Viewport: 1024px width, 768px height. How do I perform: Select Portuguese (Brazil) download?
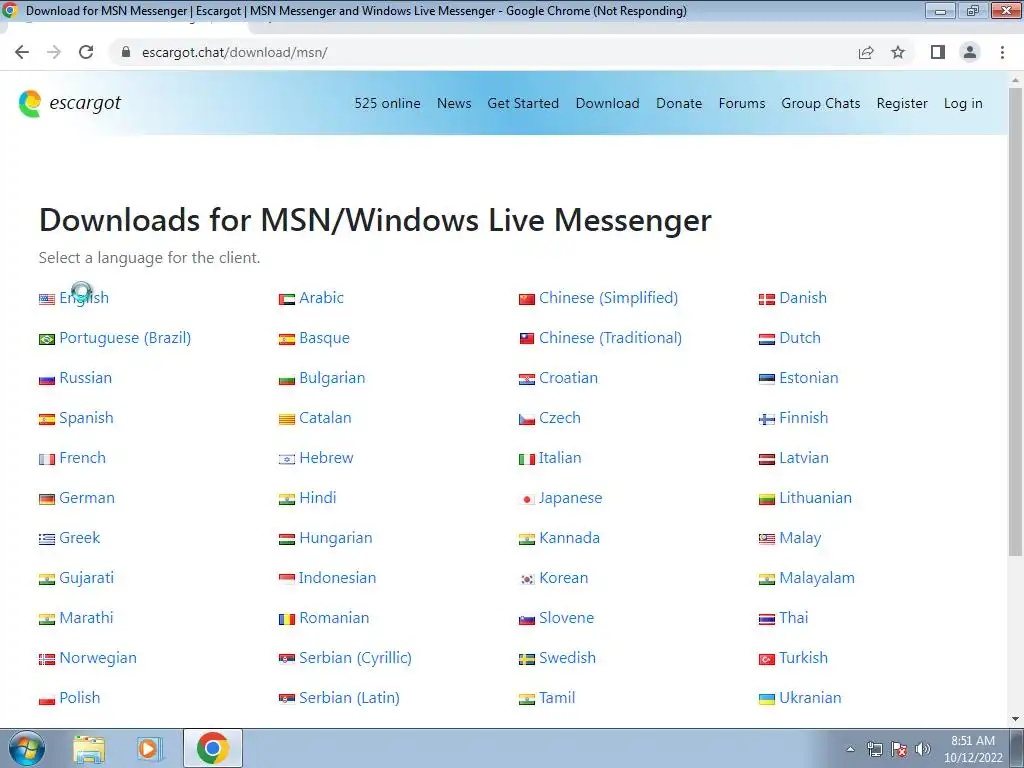pos(125,338)
